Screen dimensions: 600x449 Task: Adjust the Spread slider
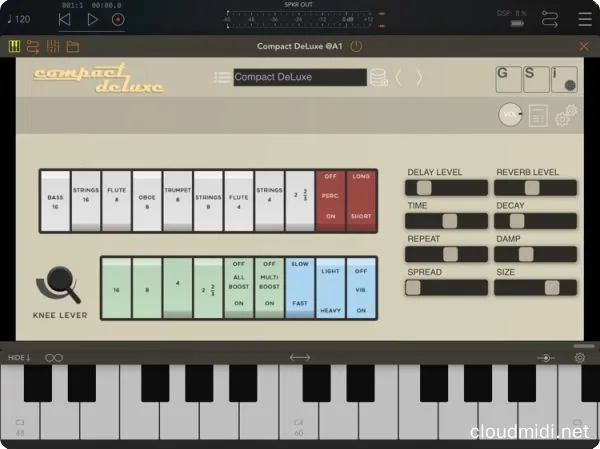[x=446, y=288]
